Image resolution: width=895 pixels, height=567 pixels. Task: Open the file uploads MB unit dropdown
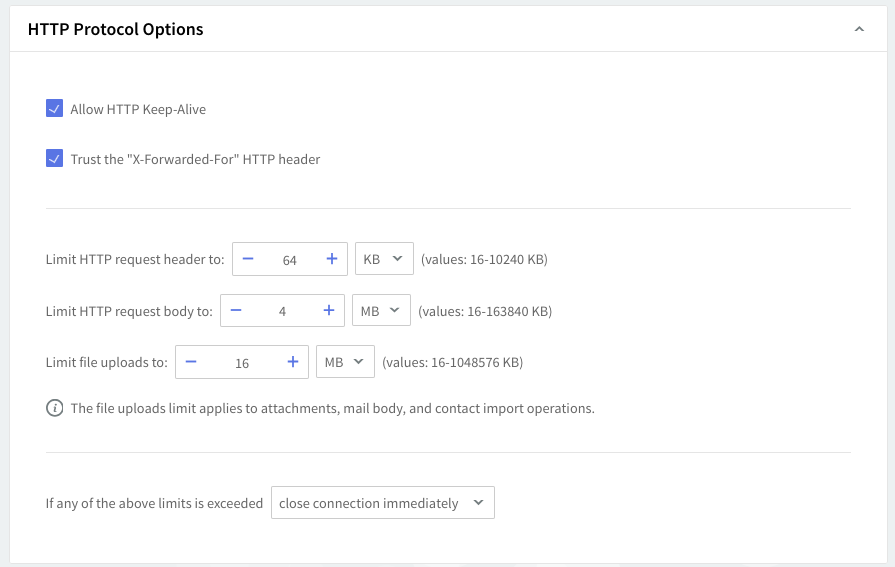(345, 362)
